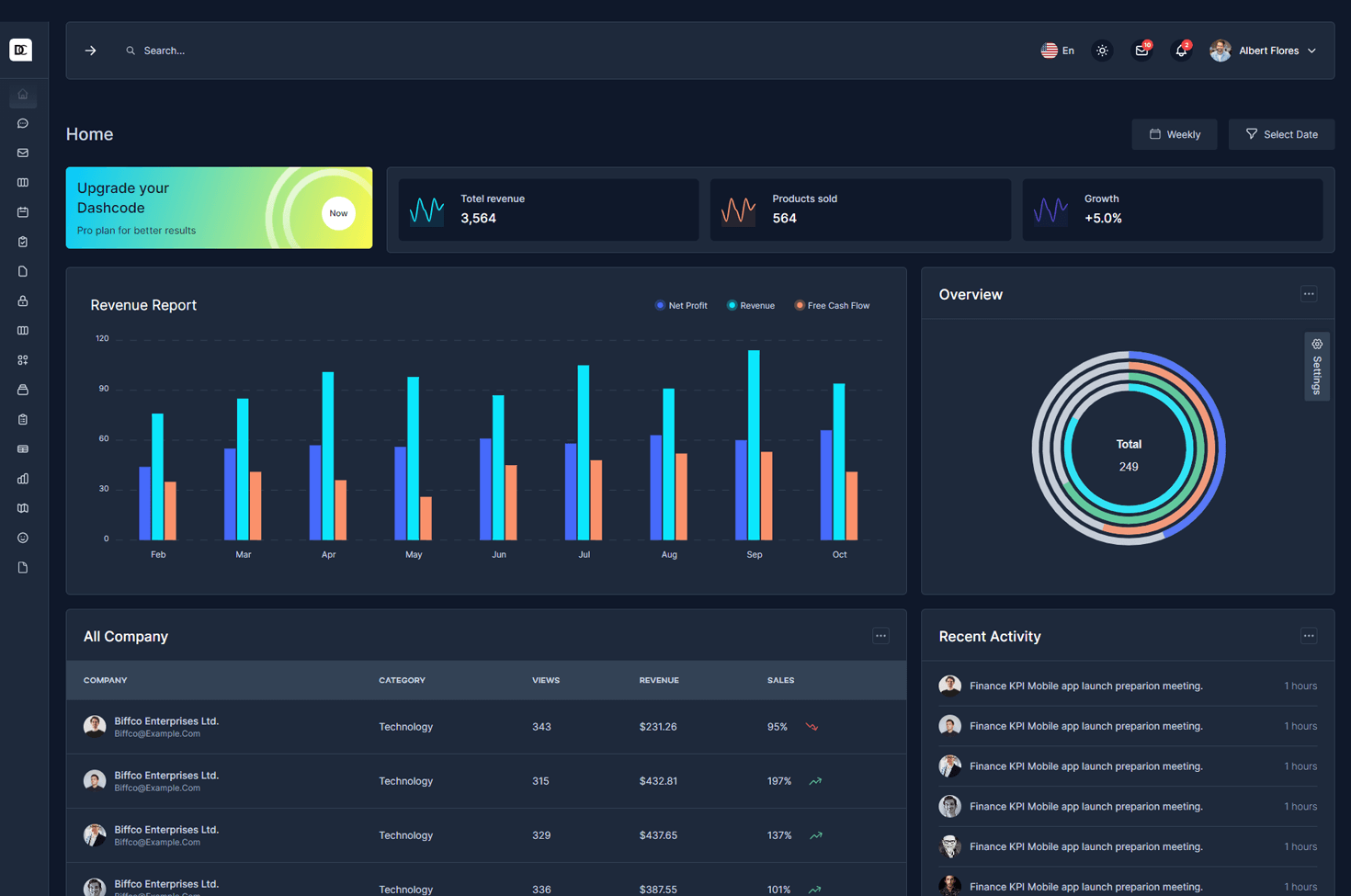Image resolution: width=1351 pixels, height=896 pixels.
Task: Click the 343 views cell
Action: [x=541, y=727]
